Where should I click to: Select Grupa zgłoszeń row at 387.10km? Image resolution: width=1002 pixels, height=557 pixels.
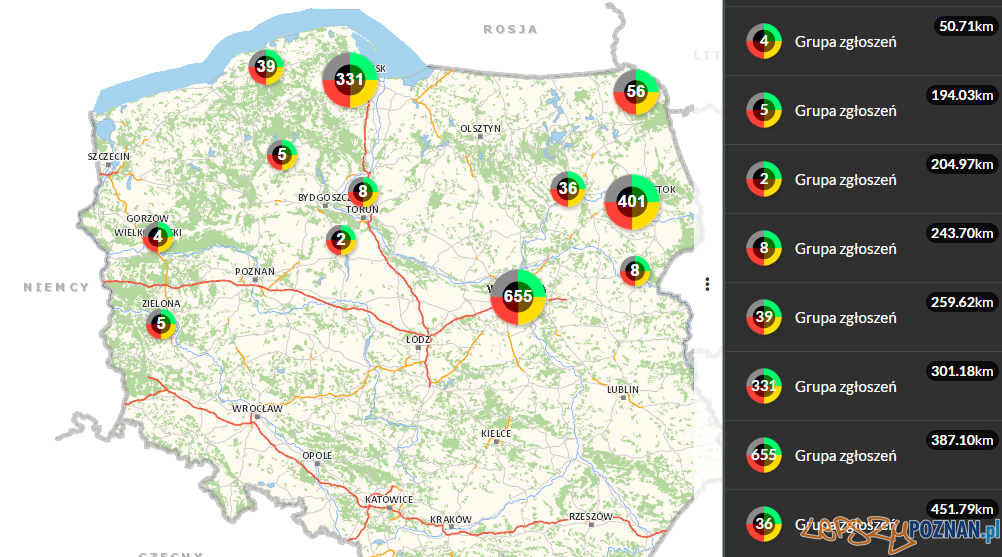[863, 455]
